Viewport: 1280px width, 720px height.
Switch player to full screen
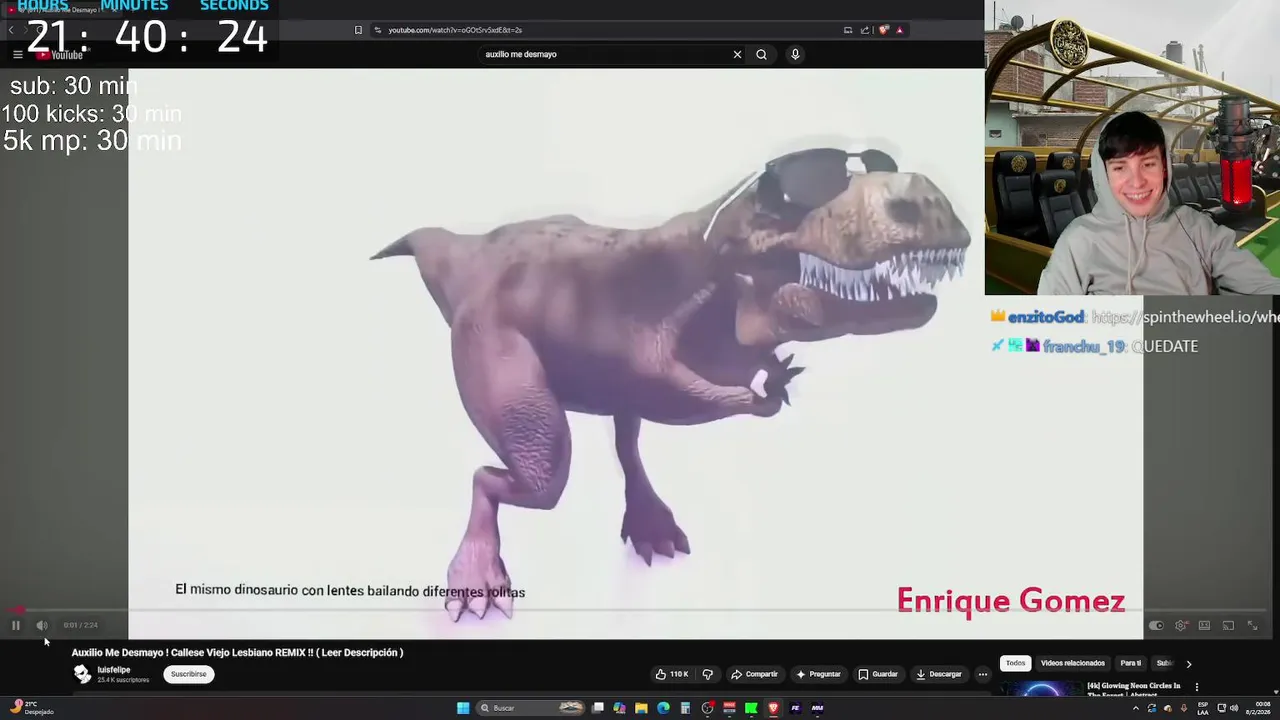tap(1252, 625)
